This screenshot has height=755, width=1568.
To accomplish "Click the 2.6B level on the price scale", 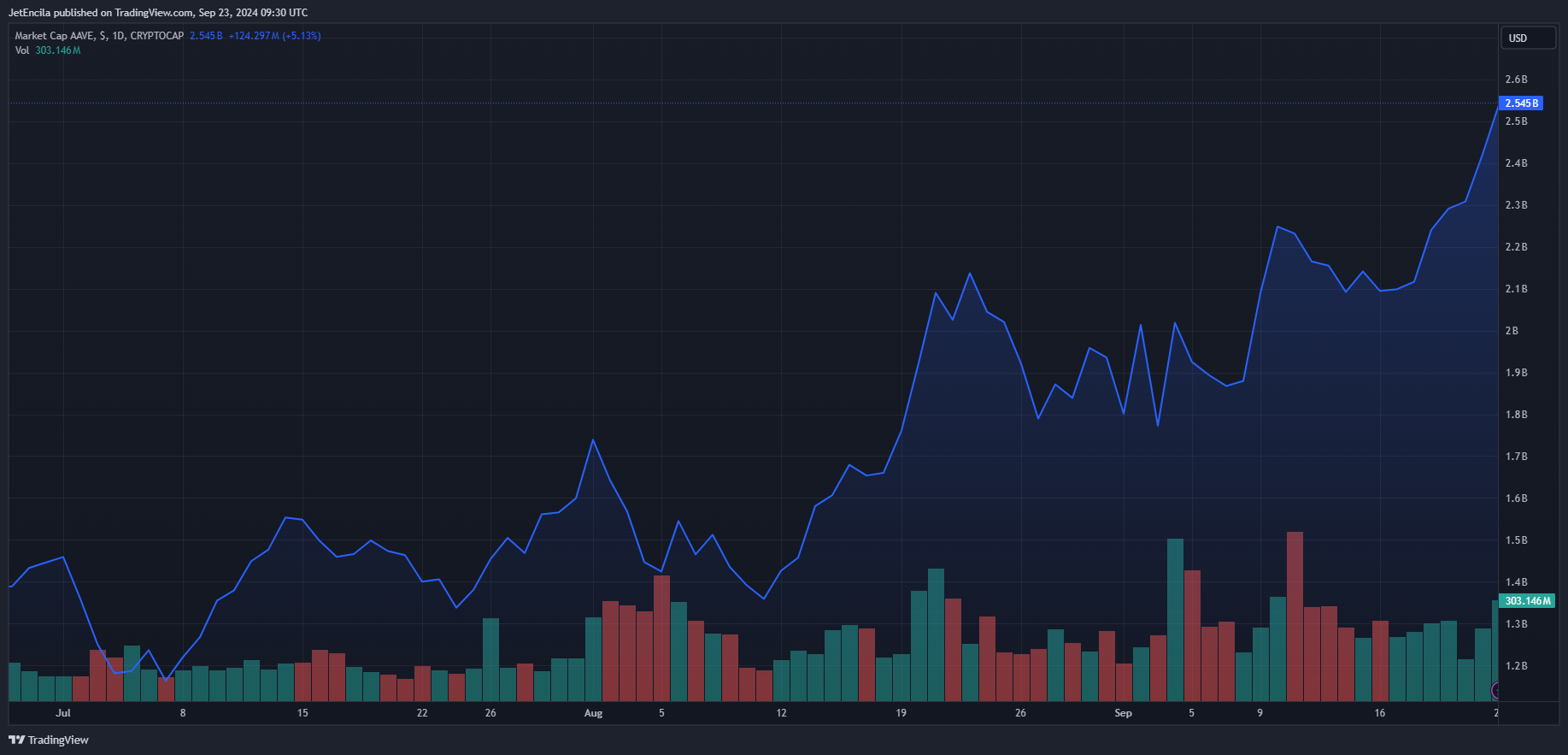I will pyautogui.click(x=1516, y=80).
